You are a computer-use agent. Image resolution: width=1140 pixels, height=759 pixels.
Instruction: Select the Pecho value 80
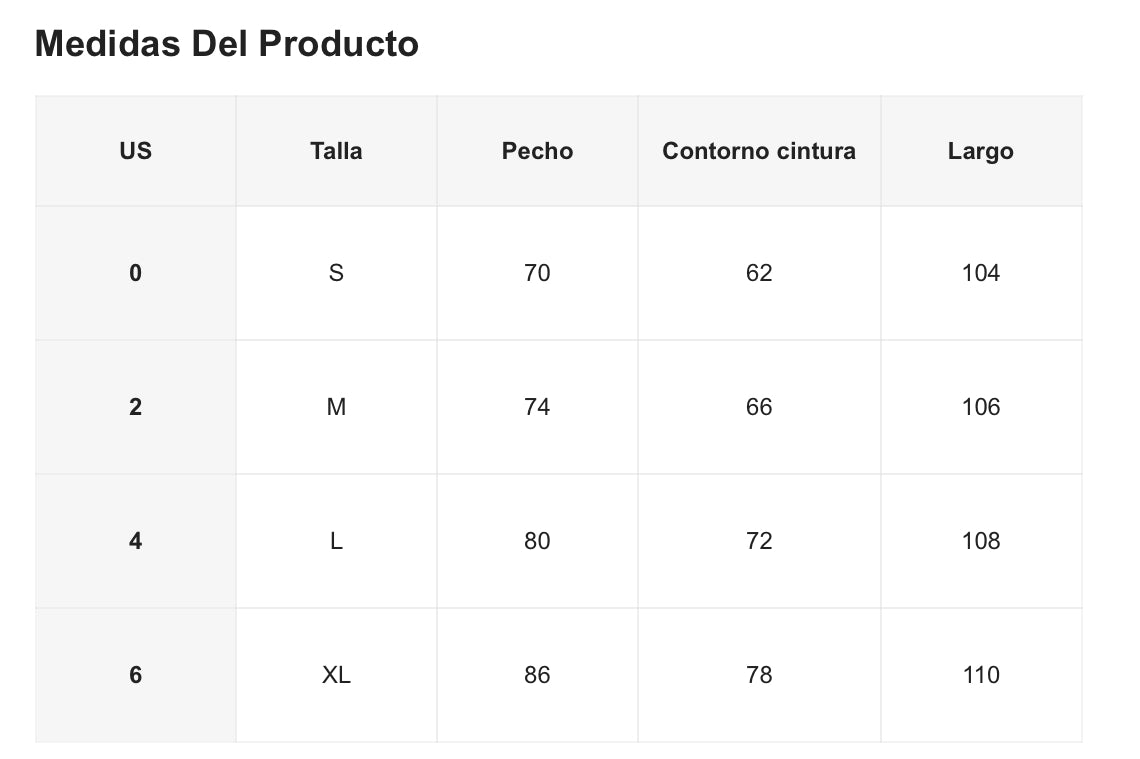(537, 541)
